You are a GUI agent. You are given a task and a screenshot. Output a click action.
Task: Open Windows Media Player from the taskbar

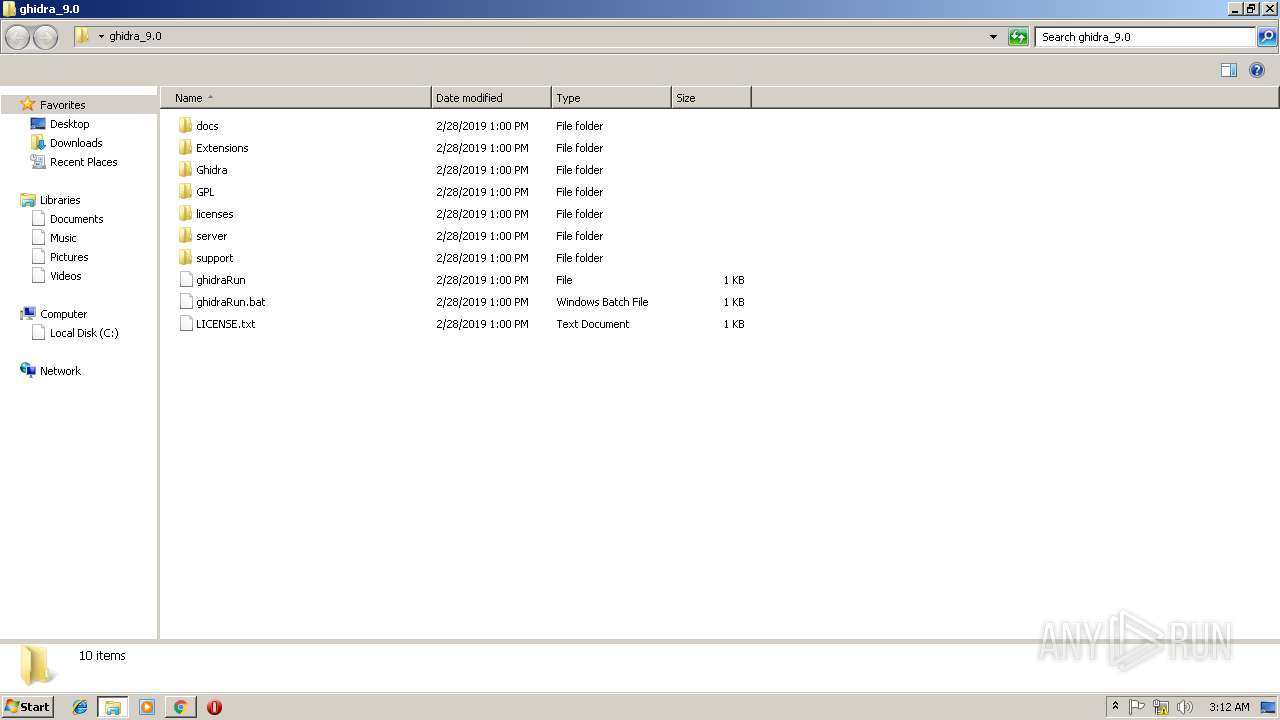pyautogui.click(x=147, y=707)
